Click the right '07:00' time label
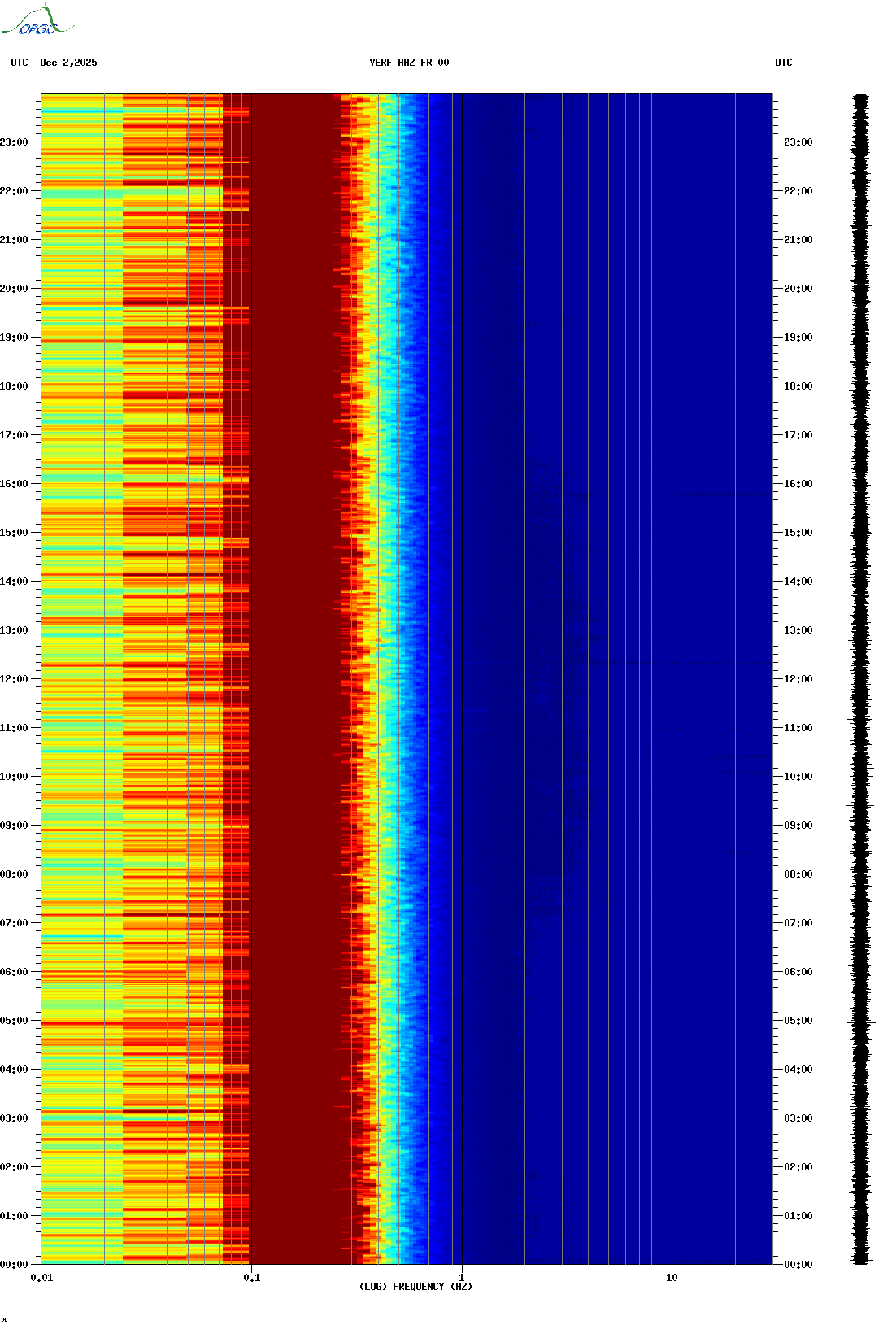Viewport: 896px width, 1329px height. tap(798, 923)
